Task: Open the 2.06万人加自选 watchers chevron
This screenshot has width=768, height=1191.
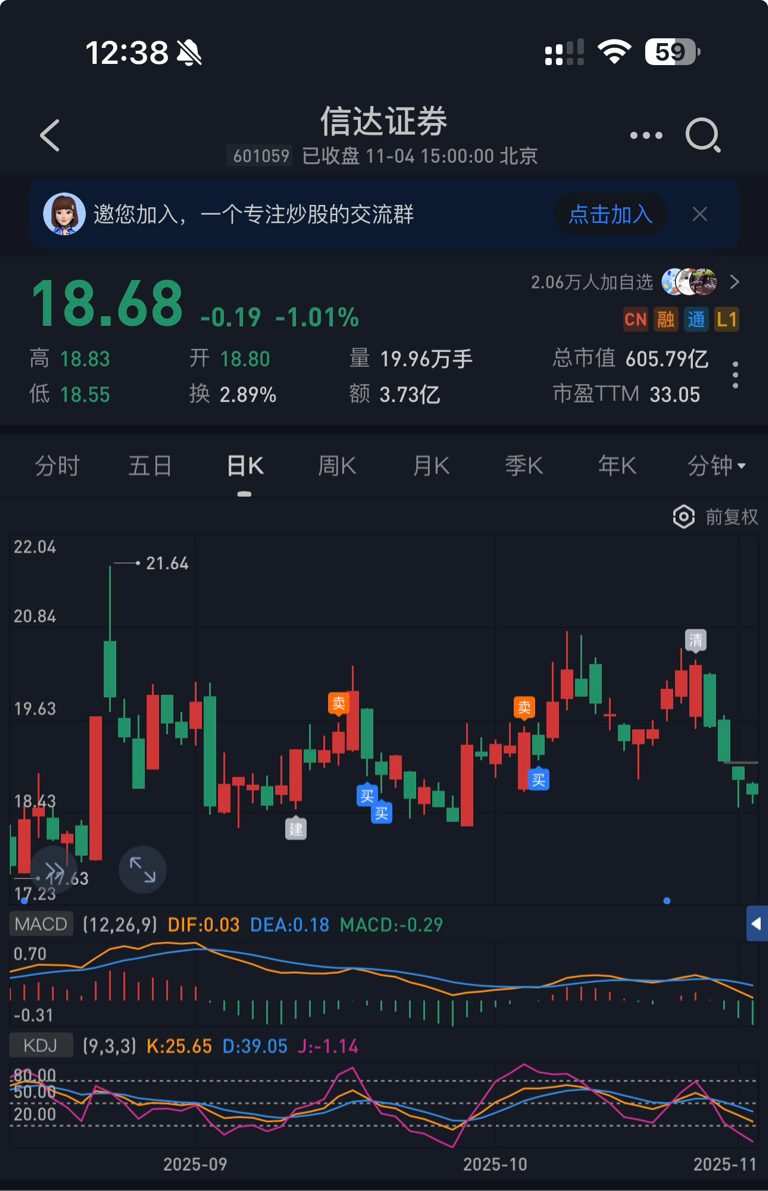Action: click(x=735, y=282)
